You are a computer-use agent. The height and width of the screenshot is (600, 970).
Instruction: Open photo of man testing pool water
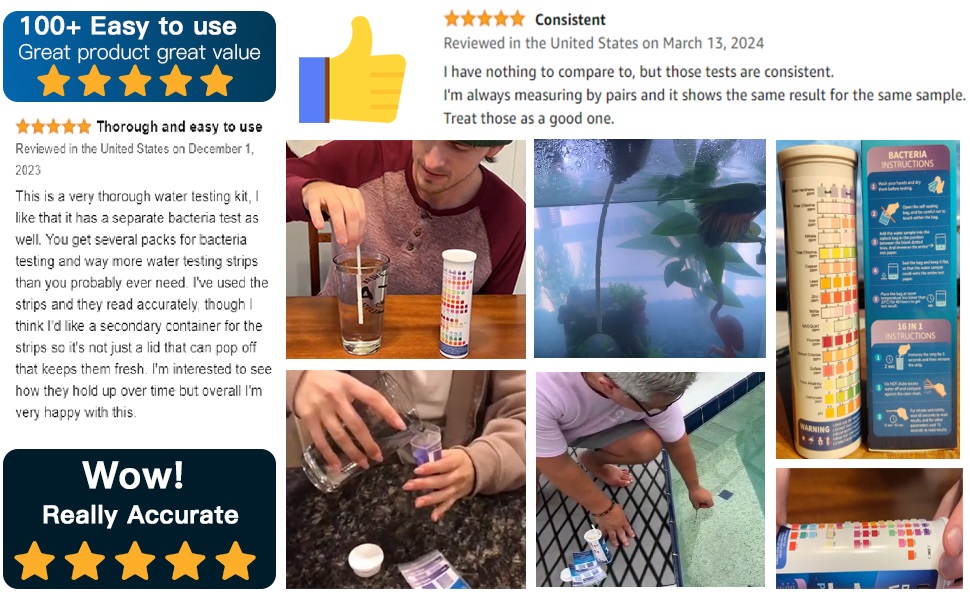coord(650,479)
